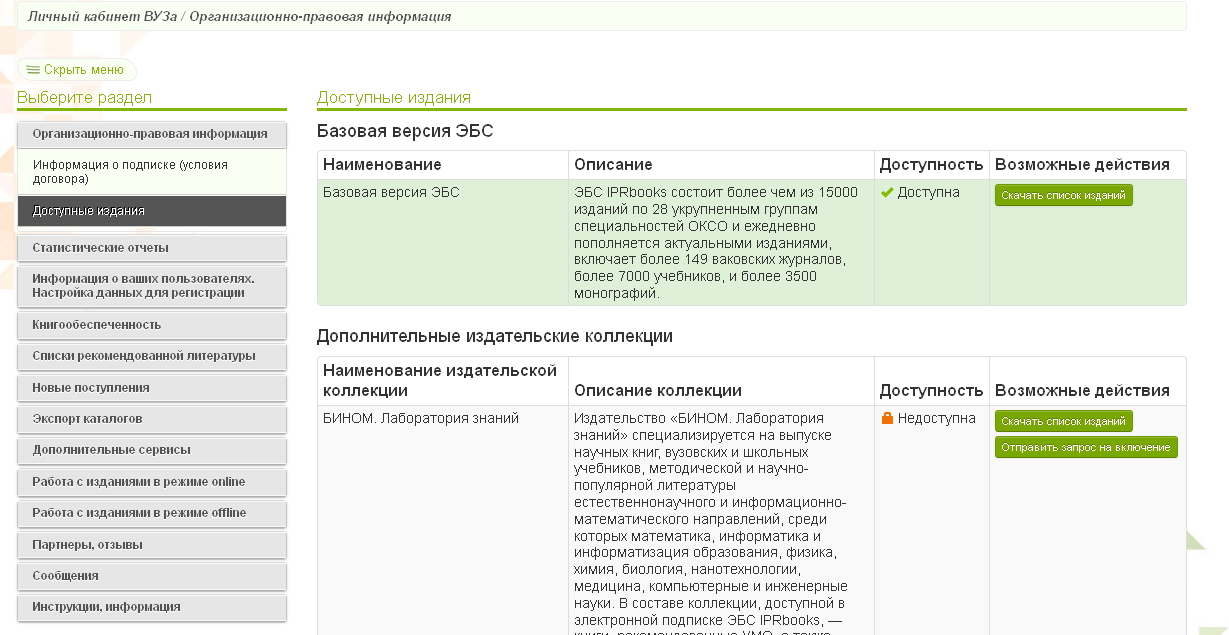Click the hamburger icon beside Скрыть меню
This screenshot has width=1229, height=635.
[x=33, y=70]
